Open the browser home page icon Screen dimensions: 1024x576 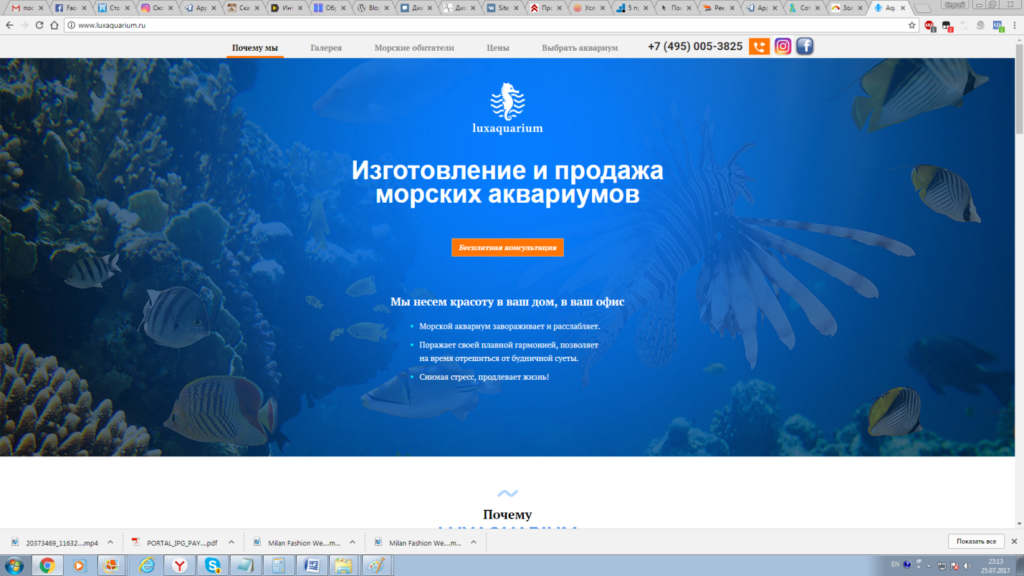coord(54,25)
